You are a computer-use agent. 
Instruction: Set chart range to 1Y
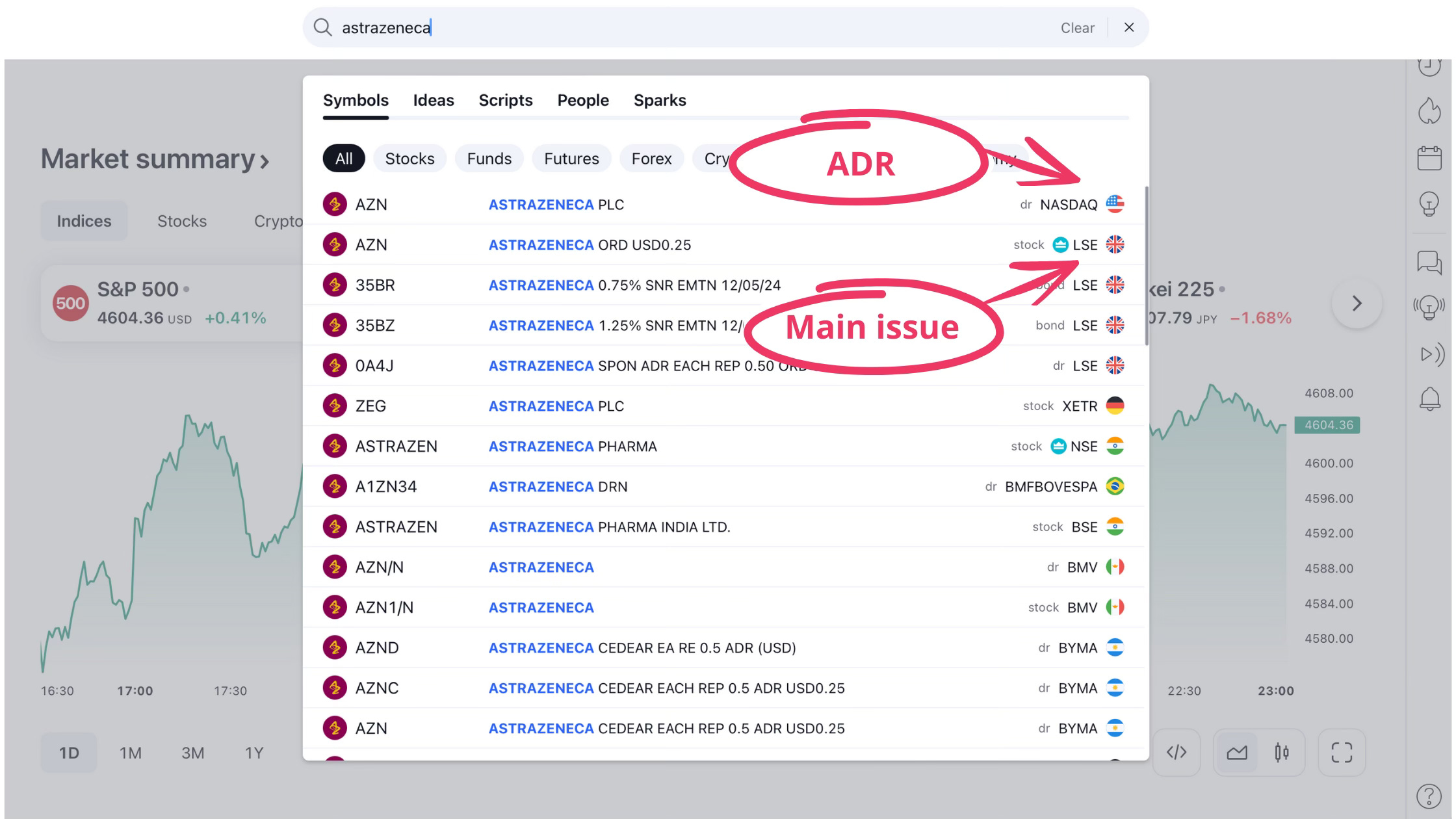(253, 753)
